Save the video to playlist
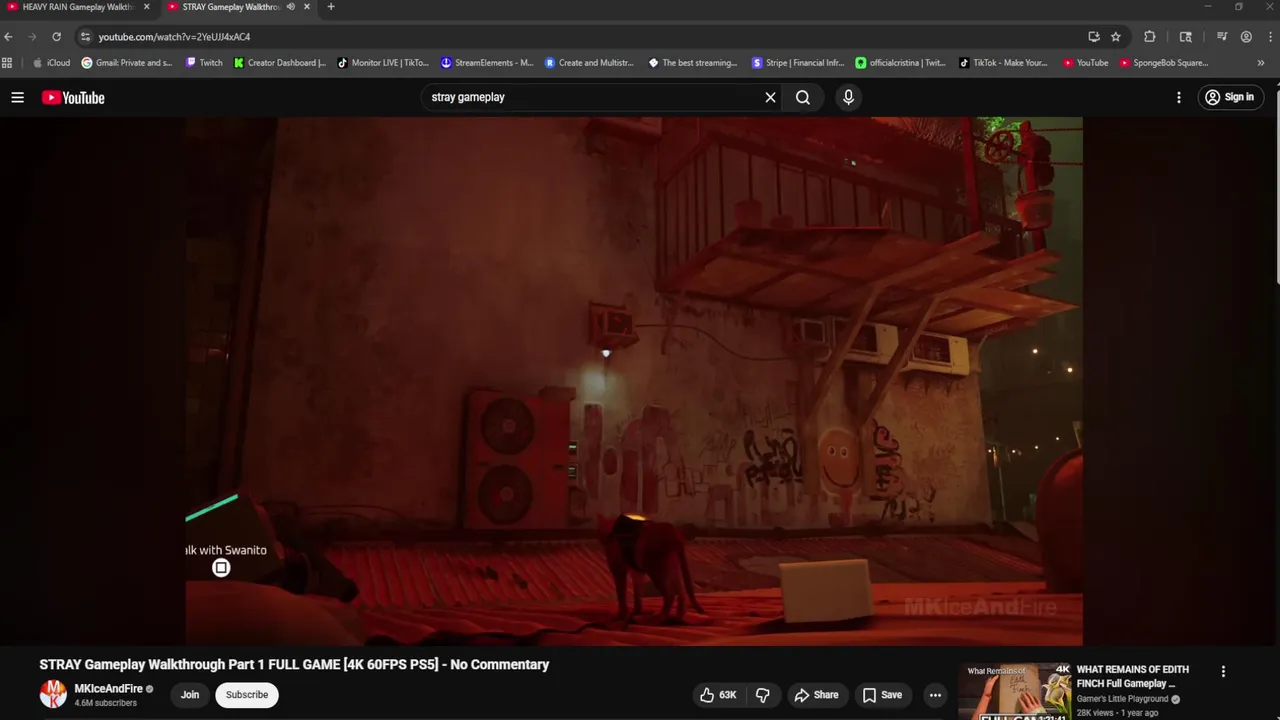 (x=882, y=695)
